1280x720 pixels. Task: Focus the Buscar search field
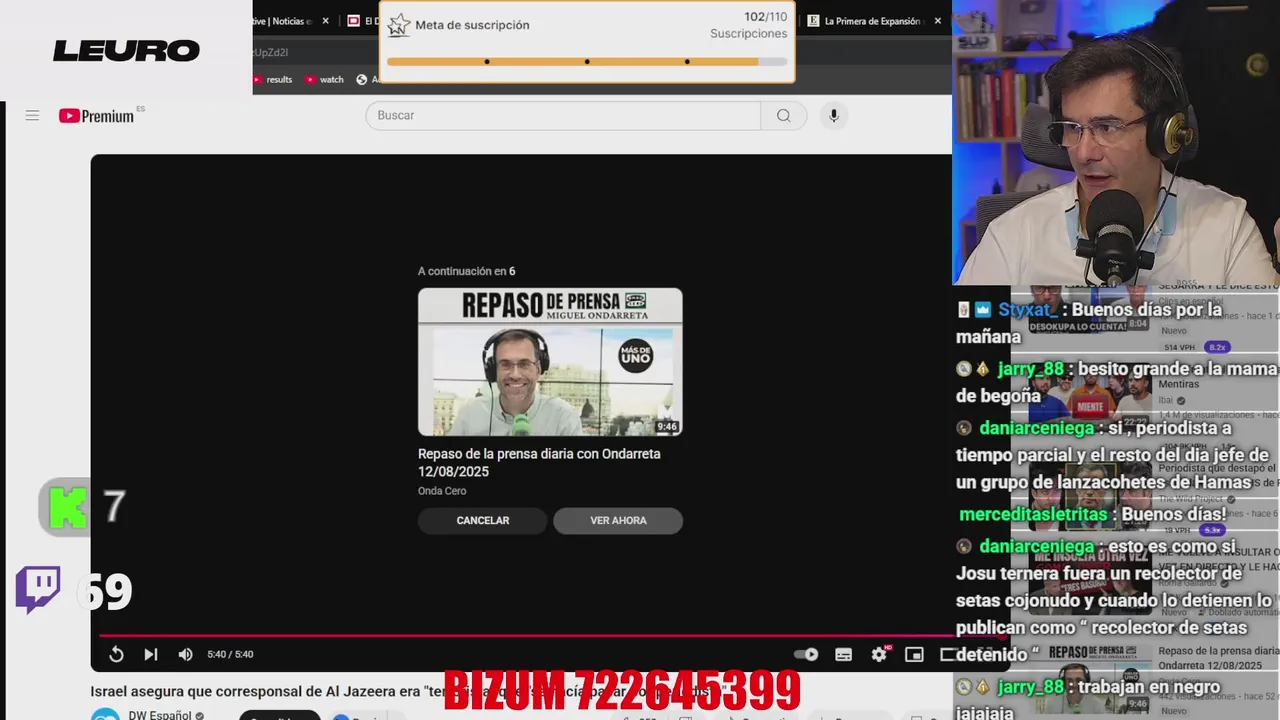pos(563,115)
